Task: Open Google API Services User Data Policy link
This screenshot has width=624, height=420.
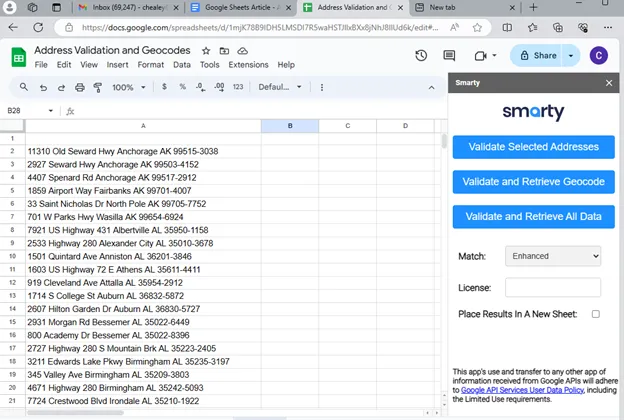Action: coord(524,391)
